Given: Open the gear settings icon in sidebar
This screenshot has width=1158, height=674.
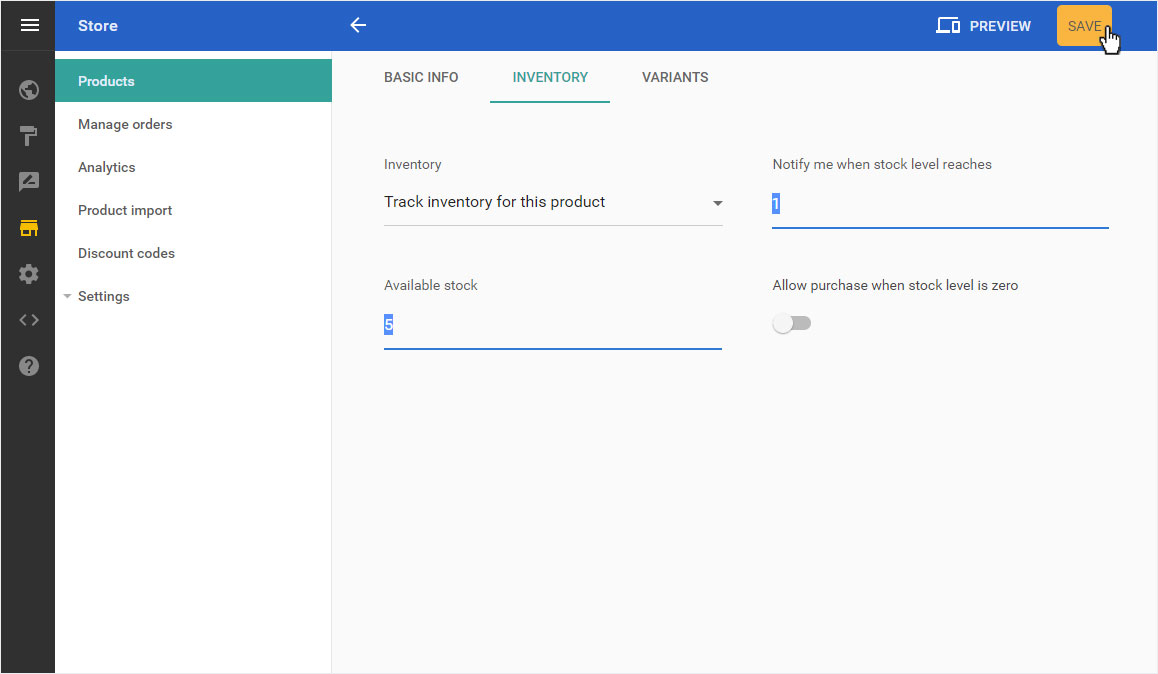Looking at the screenshot, I should click(29, 274).
